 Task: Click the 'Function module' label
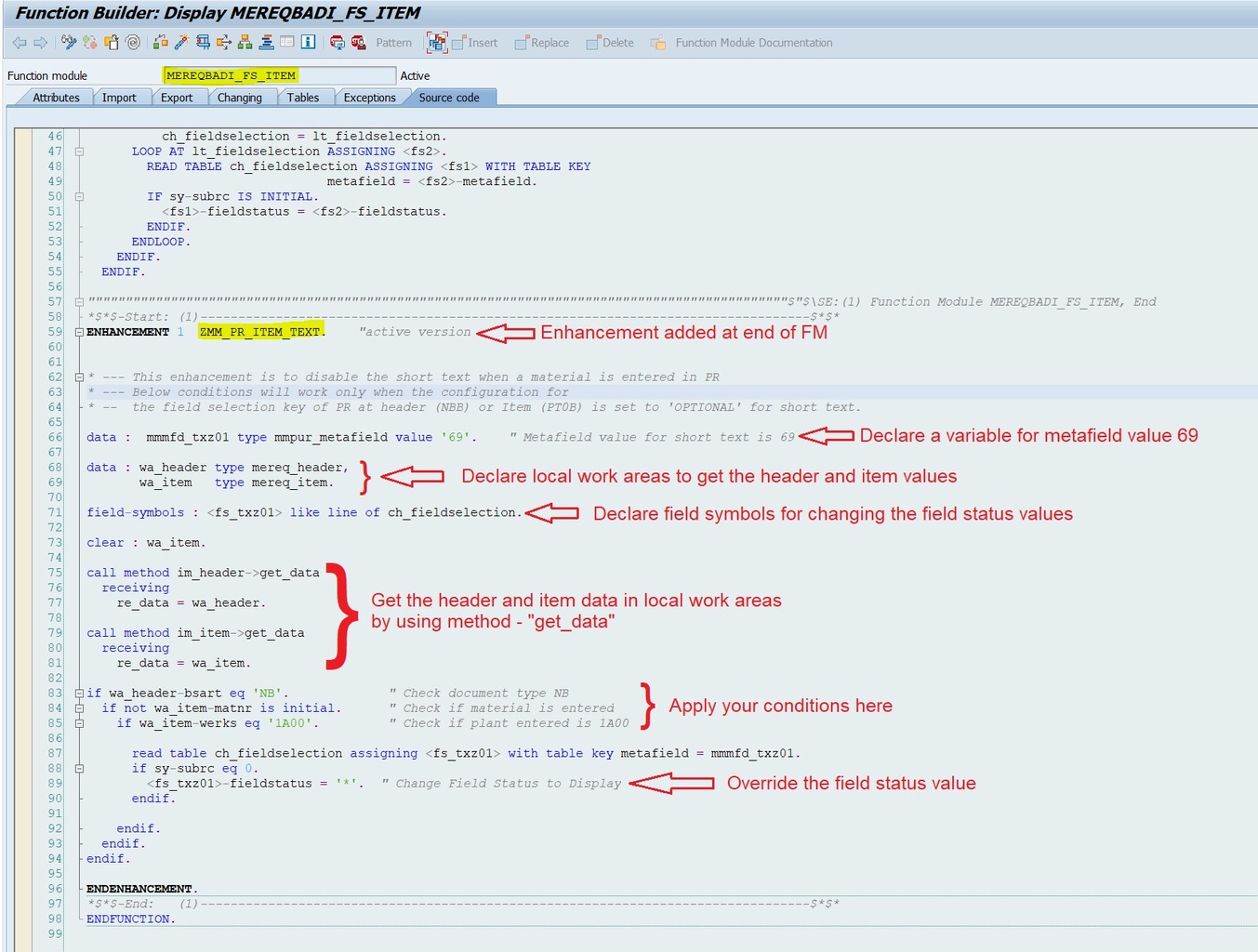[x=47, y=76]
